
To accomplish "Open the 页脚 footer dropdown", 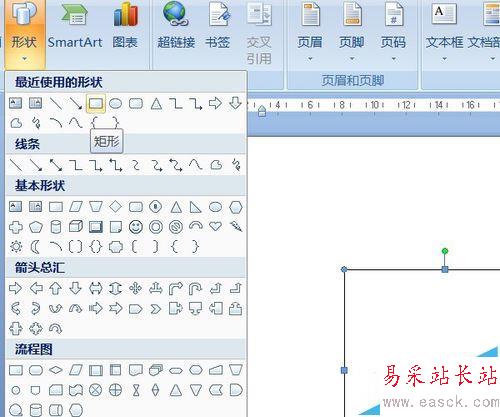I will point(352,32).
